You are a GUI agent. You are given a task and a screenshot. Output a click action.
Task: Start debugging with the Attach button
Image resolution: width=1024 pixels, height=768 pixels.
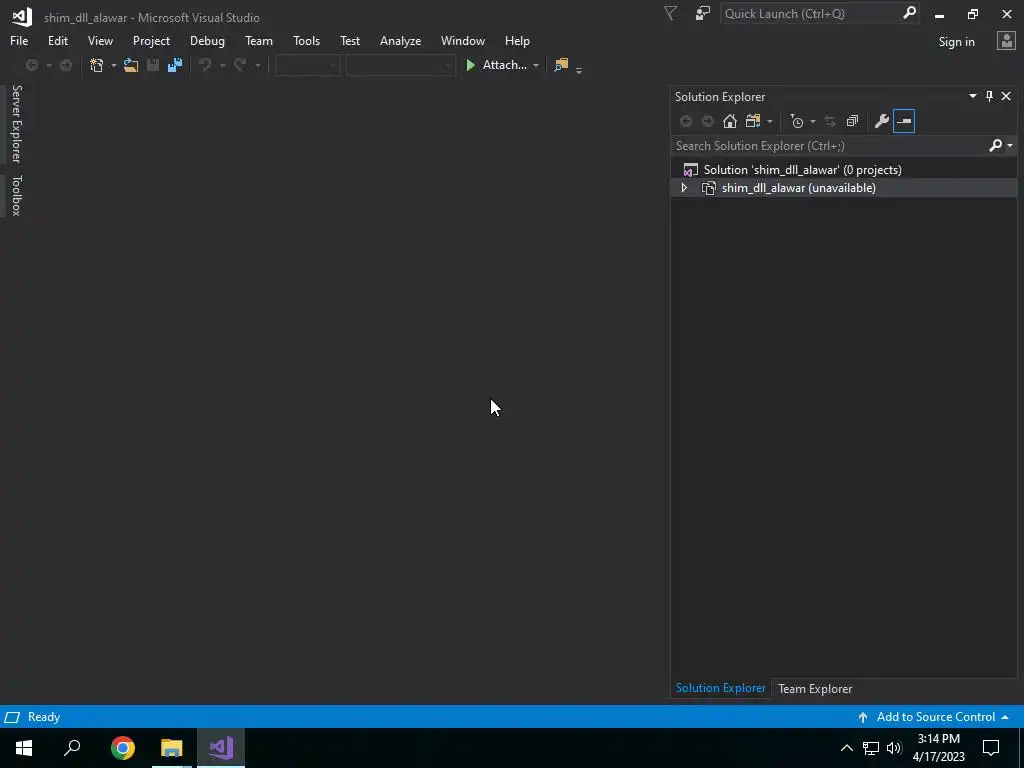pos(496,65)
